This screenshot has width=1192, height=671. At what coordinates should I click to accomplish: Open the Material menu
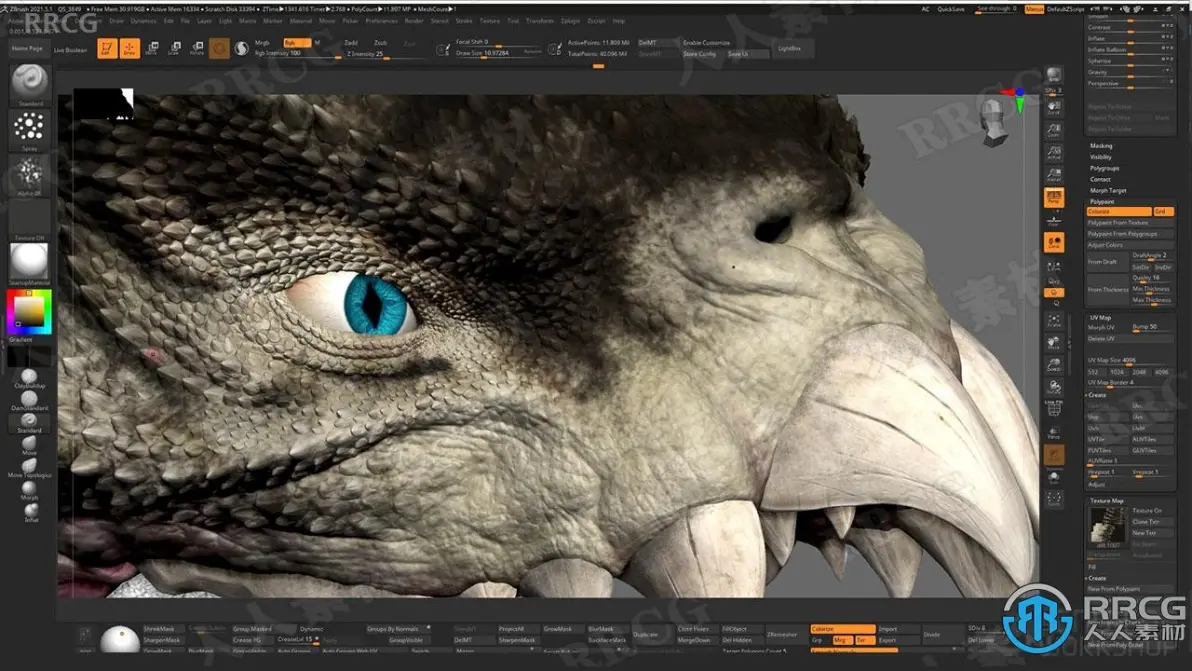click(301, 21)
